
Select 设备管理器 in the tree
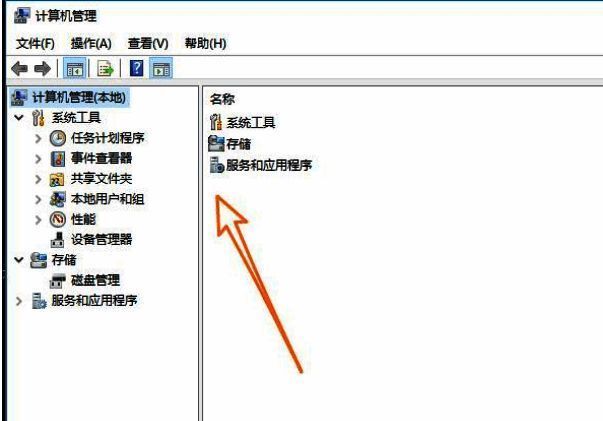102,240
